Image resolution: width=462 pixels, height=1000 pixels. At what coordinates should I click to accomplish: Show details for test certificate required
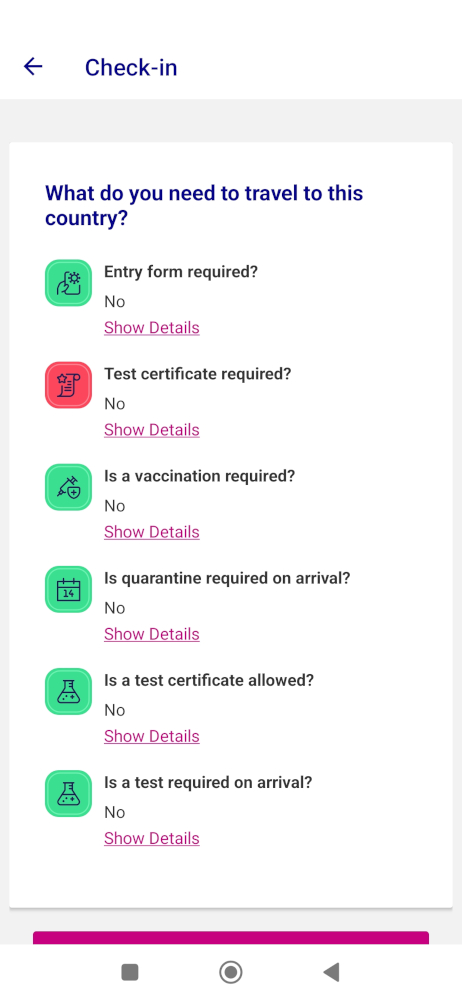coord(152,430)
